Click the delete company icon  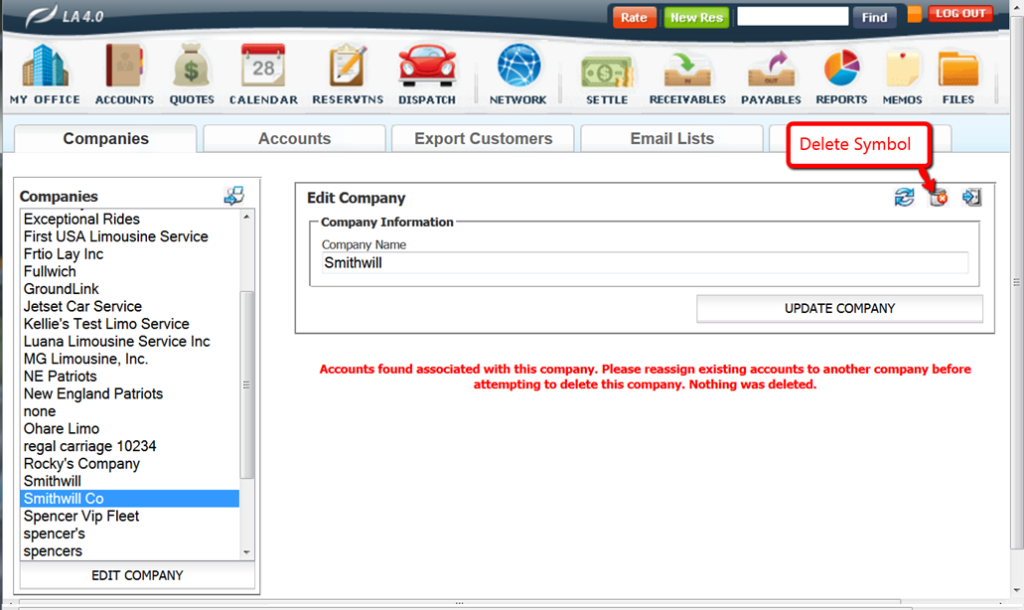click(x=938, y=198)
